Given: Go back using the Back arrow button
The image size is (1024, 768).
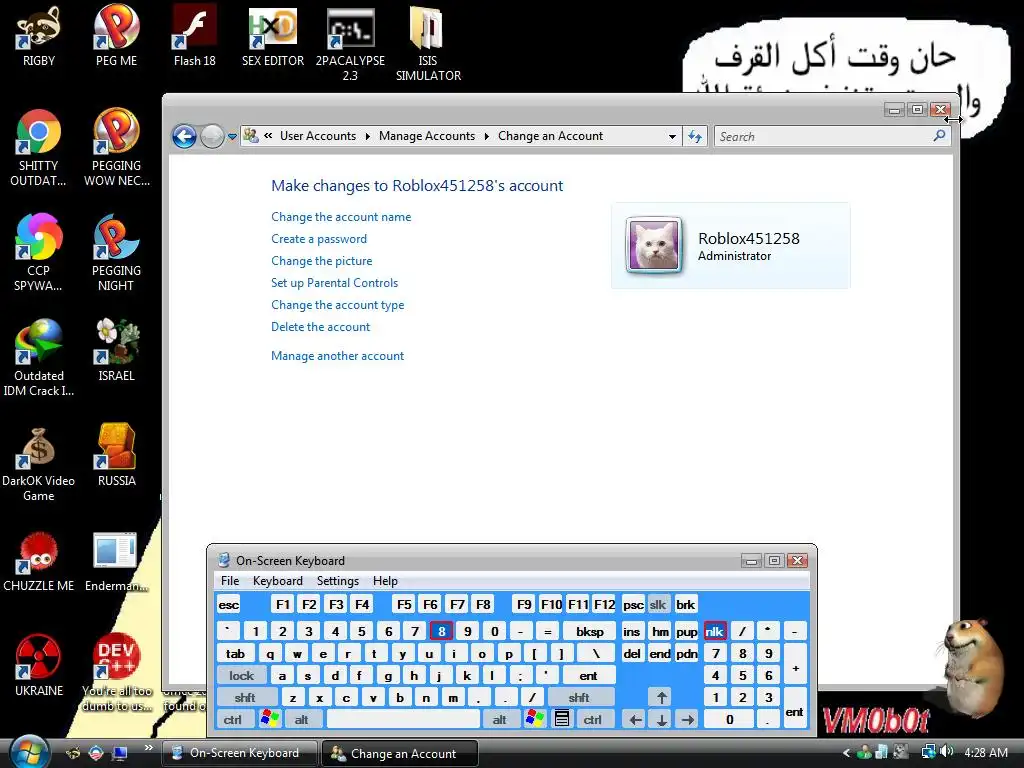Looking at the screenshot, I should 184,136.
